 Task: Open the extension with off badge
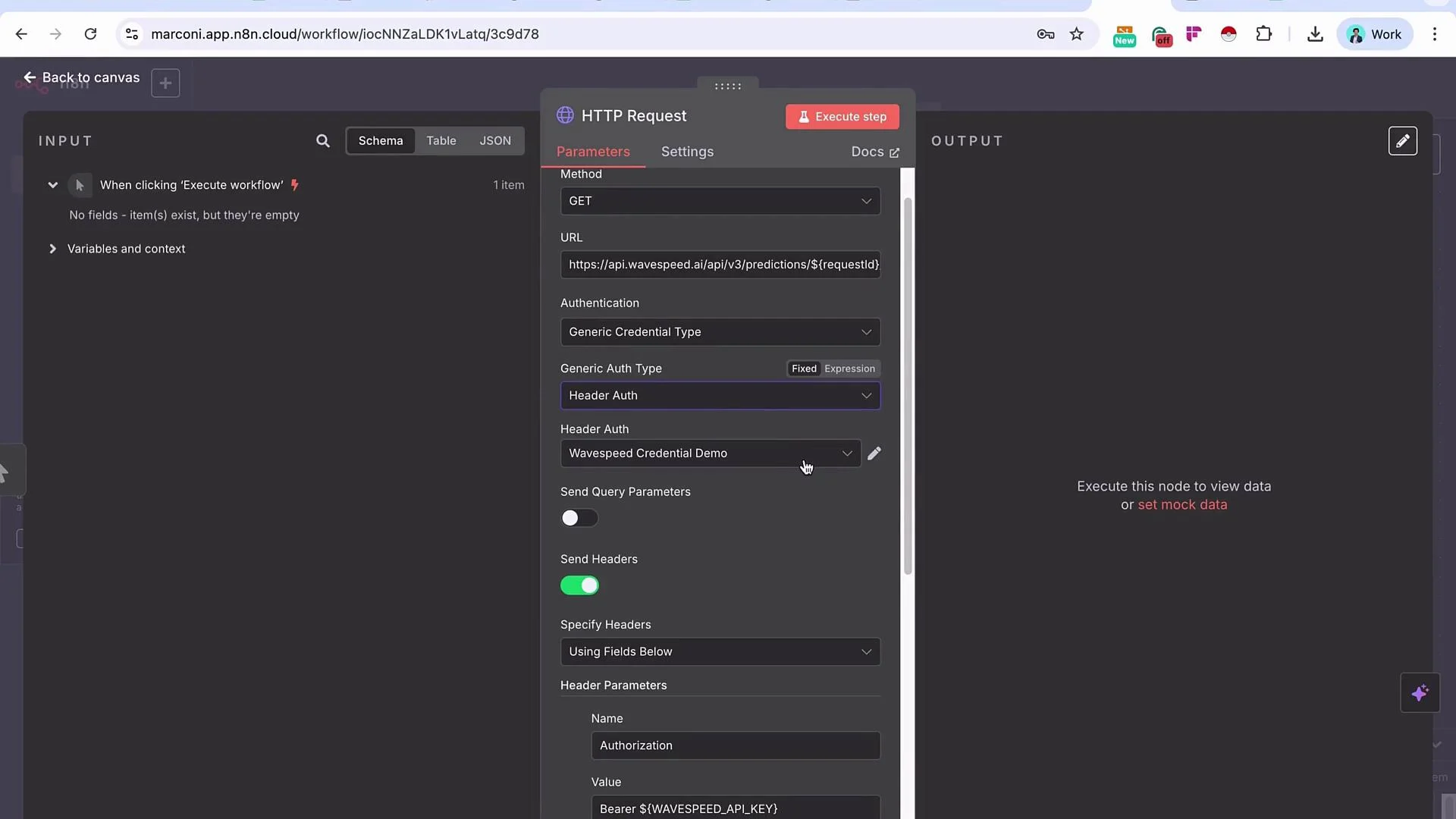[1162, 35]
